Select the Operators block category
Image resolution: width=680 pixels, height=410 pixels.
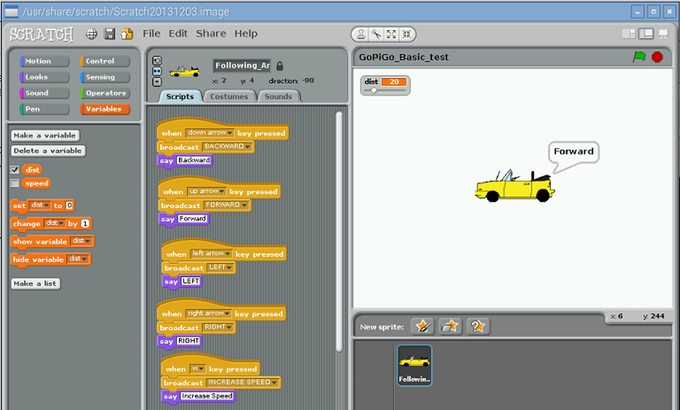pos(105,93)
